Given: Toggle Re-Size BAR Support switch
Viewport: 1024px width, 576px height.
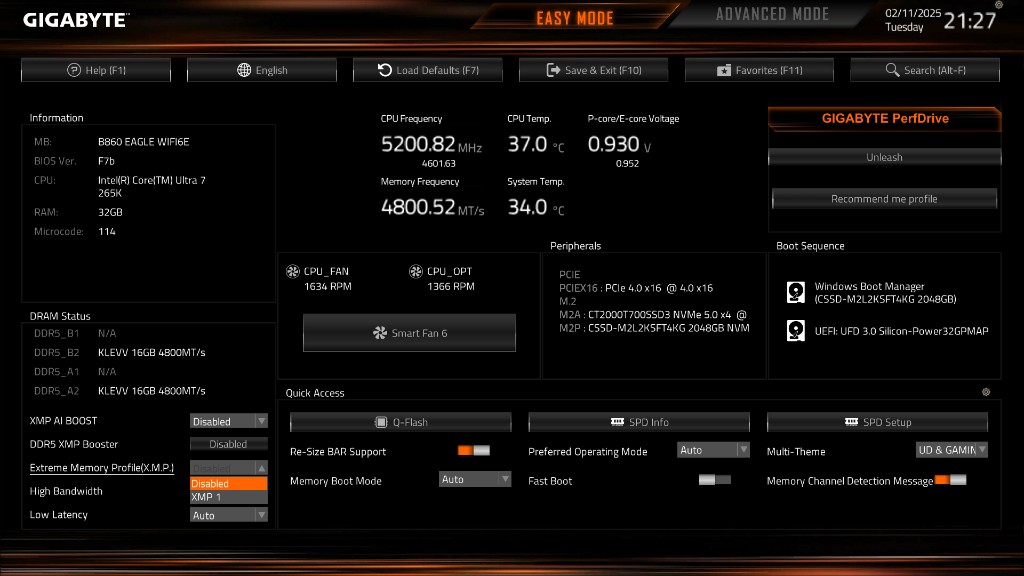Looking at the screenshot, I should click(473, 451).
